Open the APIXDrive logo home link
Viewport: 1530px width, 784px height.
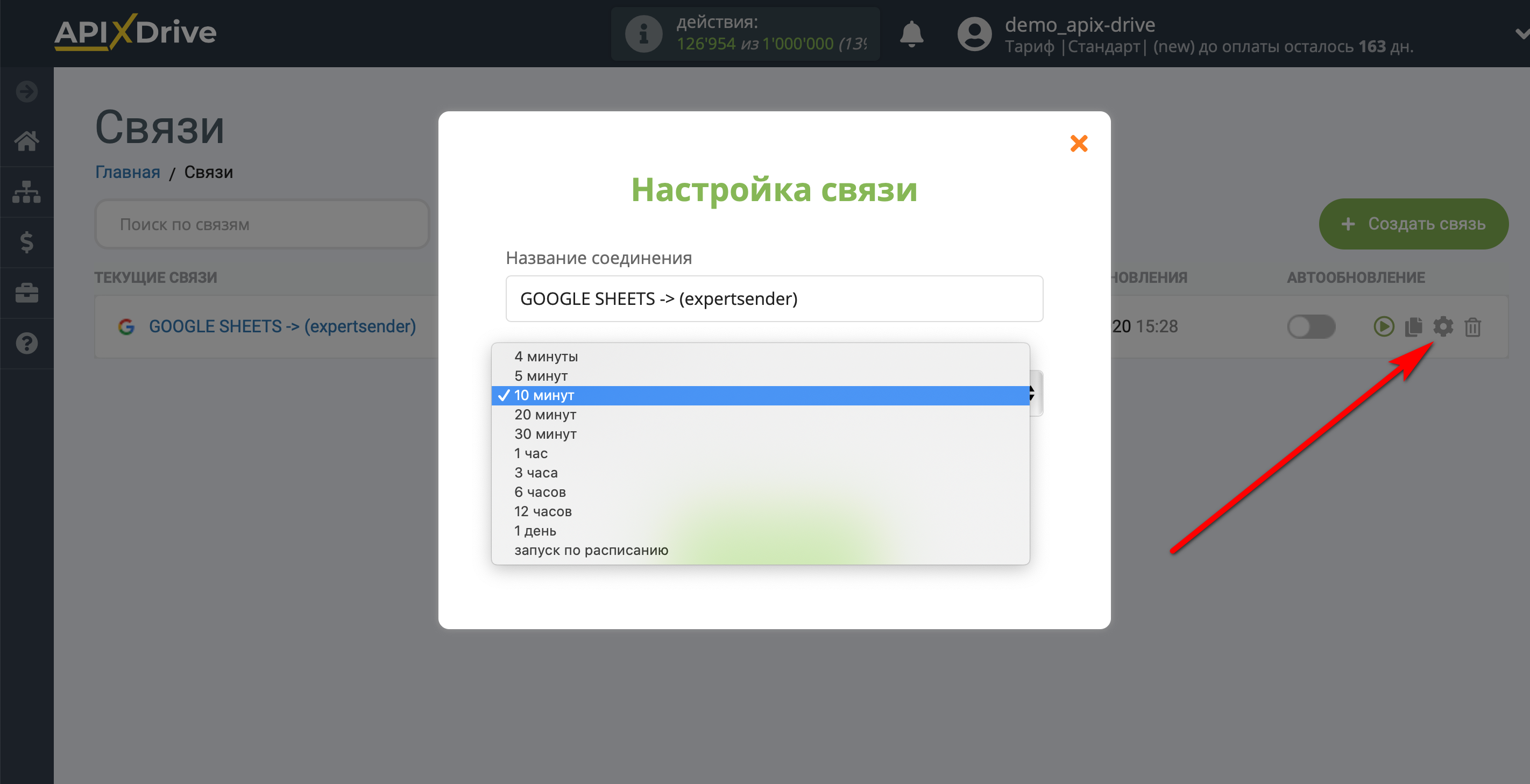(136, 32)
